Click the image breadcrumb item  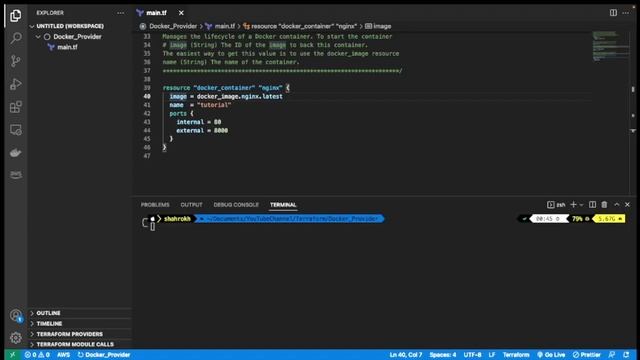(378, 26)
